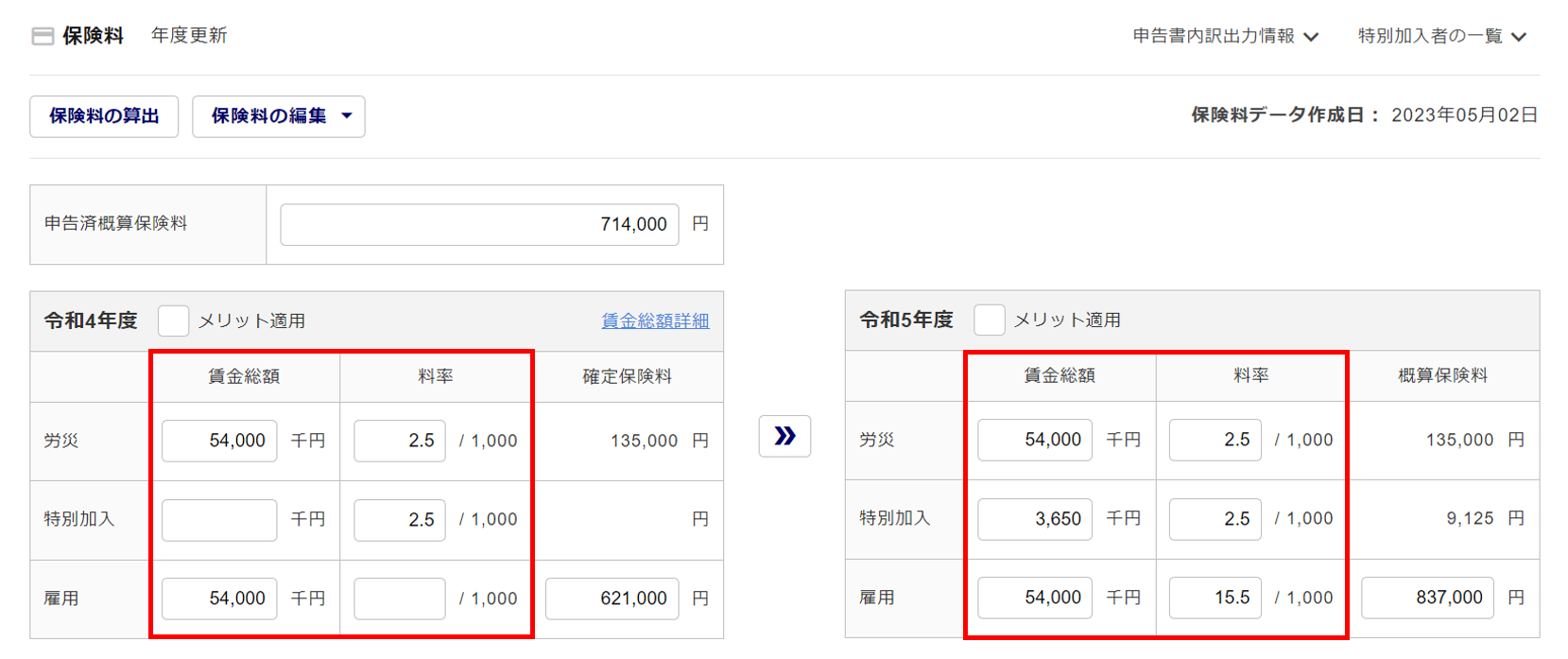The image size is (1568, 659).
Task: Click 令和4年度 料率 column header
Action: point(436,376)
